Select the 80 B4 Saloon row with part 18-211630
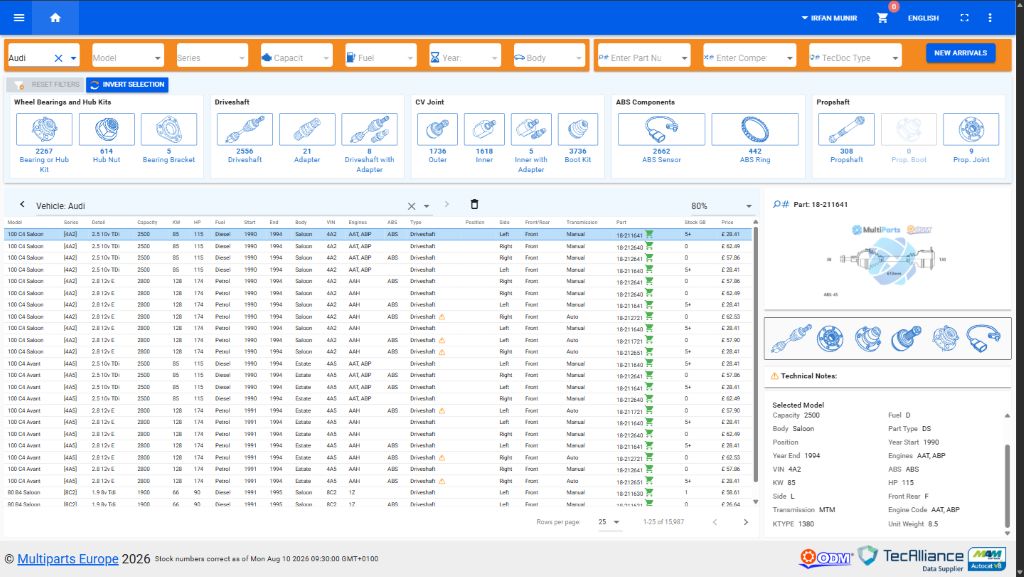The height and width of the screenshot is (577, 1024). pyautogui.click(x=378, y=493)
